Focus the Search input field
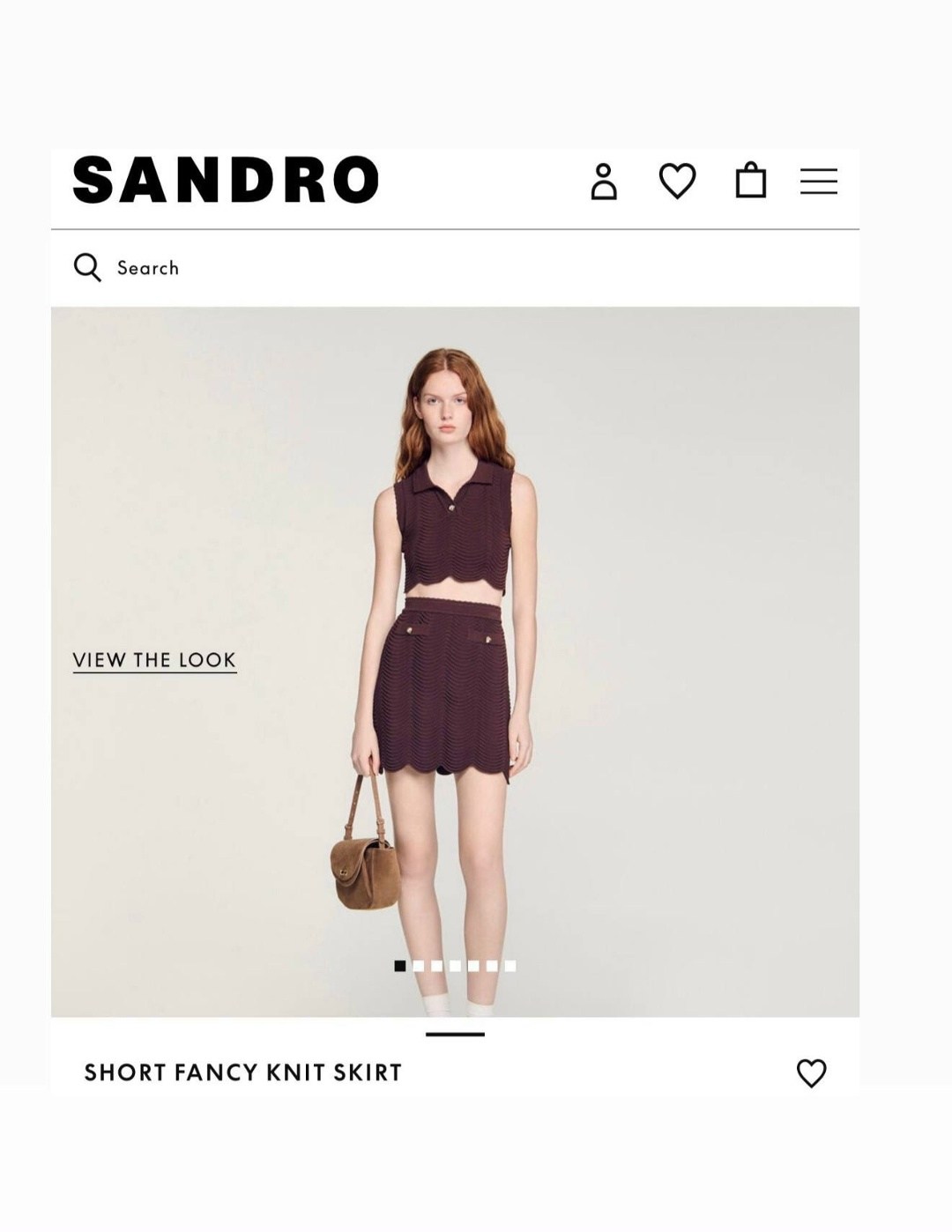 click(455, 268)
